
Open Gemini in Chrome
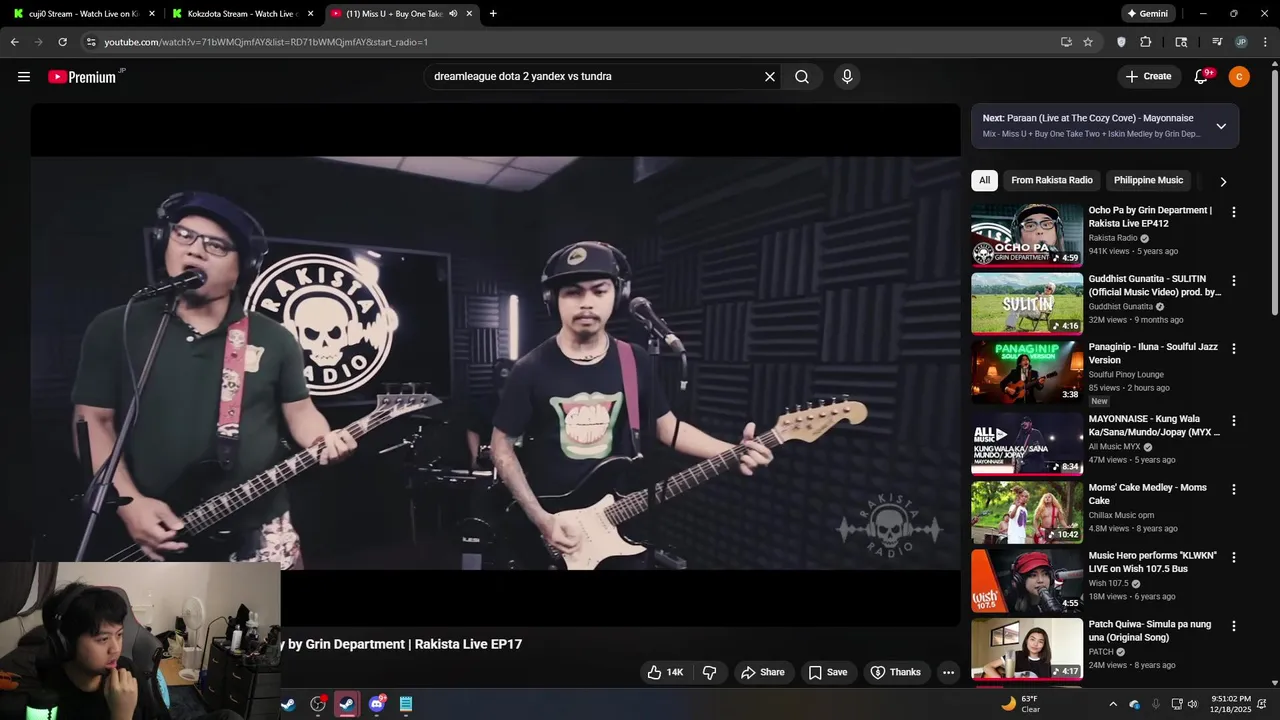point(1147,14)
